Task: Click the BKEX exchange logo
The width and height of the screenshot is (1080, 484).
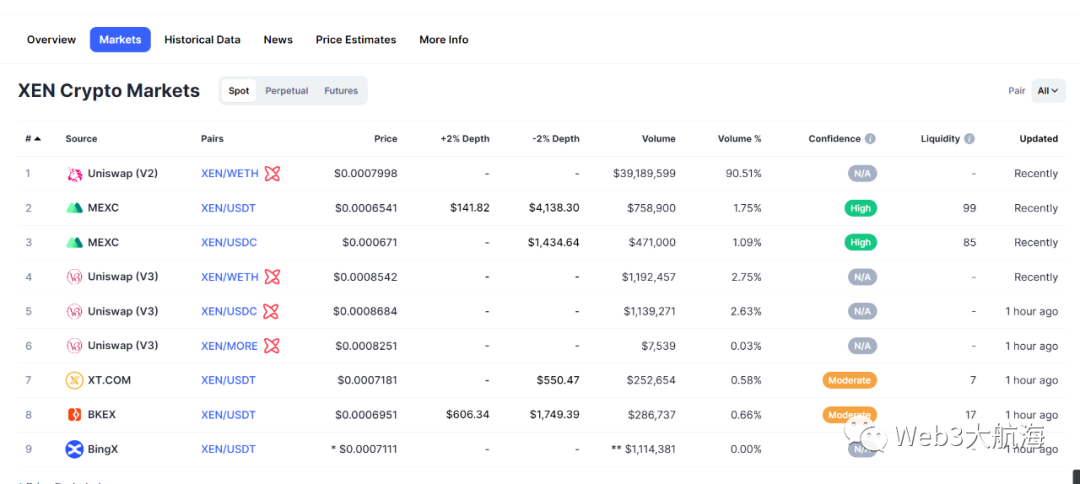Action: [74, 414]
